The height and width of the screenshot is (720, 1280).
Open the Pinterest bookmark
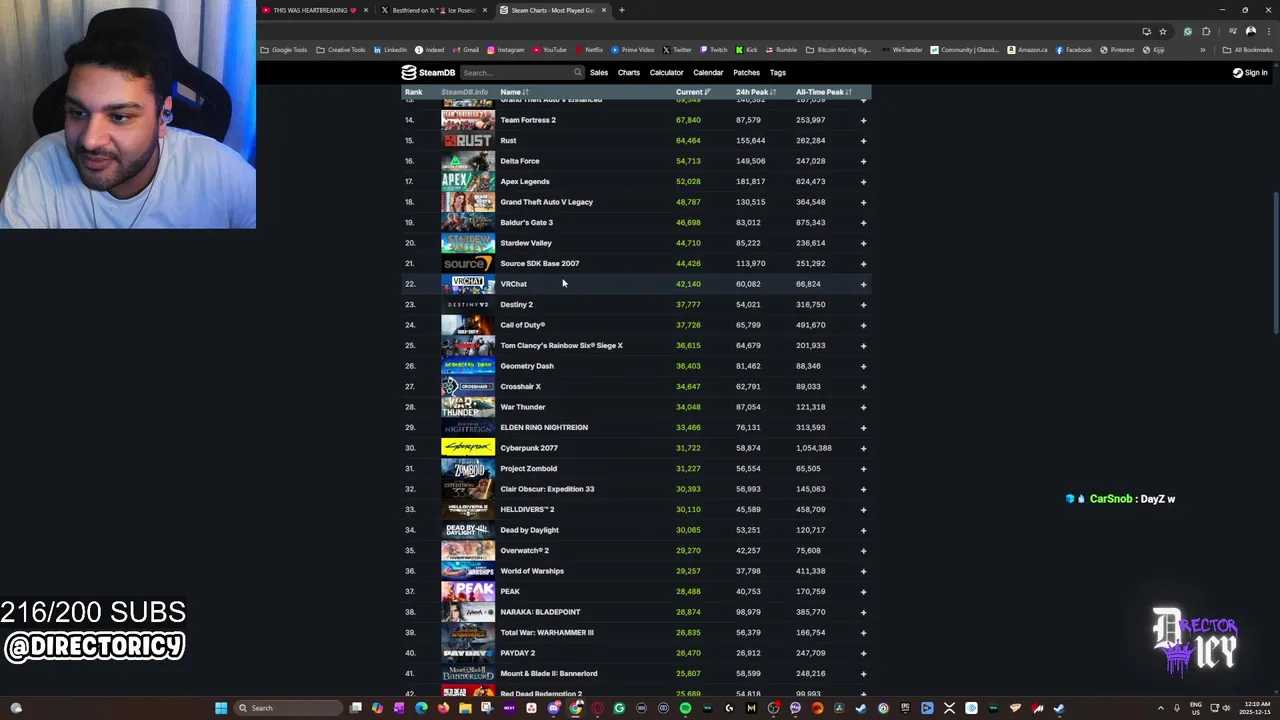(x=1117, y=50)
